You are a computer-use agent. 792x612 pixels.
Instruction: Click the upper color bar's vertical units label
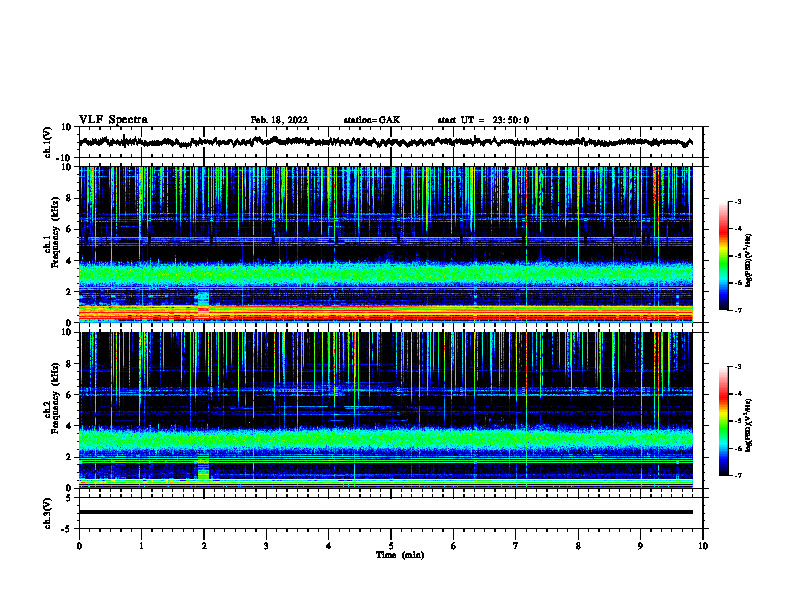[748, 260]
